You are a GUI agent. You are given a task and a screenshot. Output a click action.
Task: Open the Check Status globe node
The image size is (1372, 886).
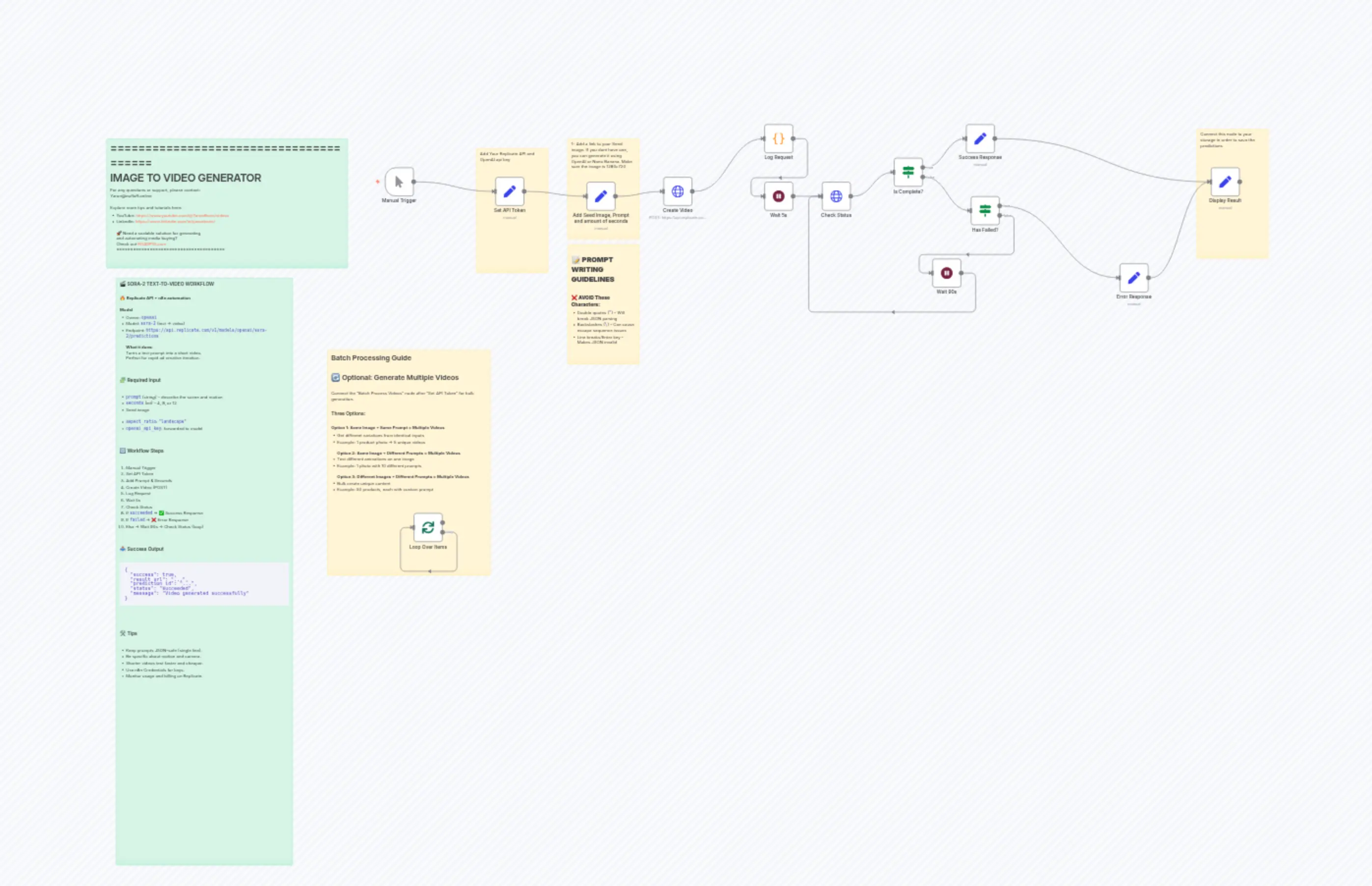coord(836,196)
